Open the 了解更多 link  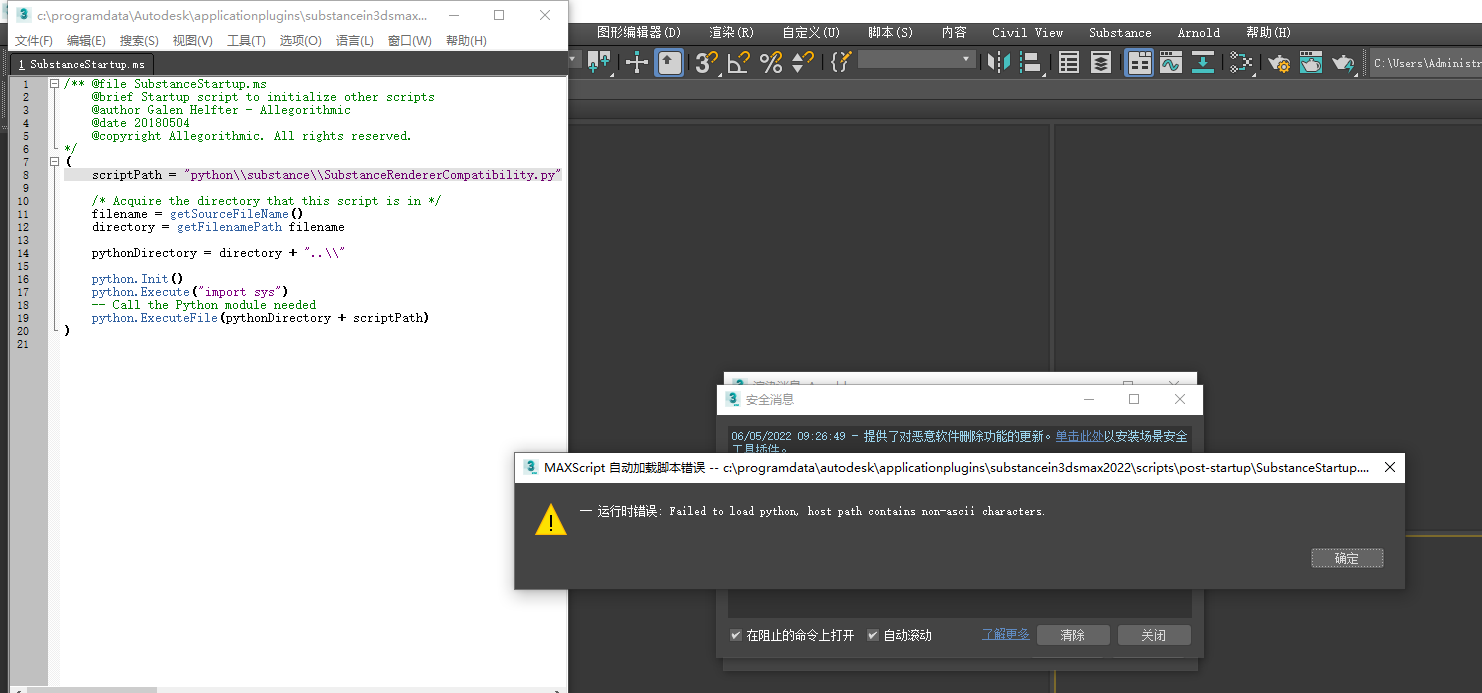(1005, 634)
